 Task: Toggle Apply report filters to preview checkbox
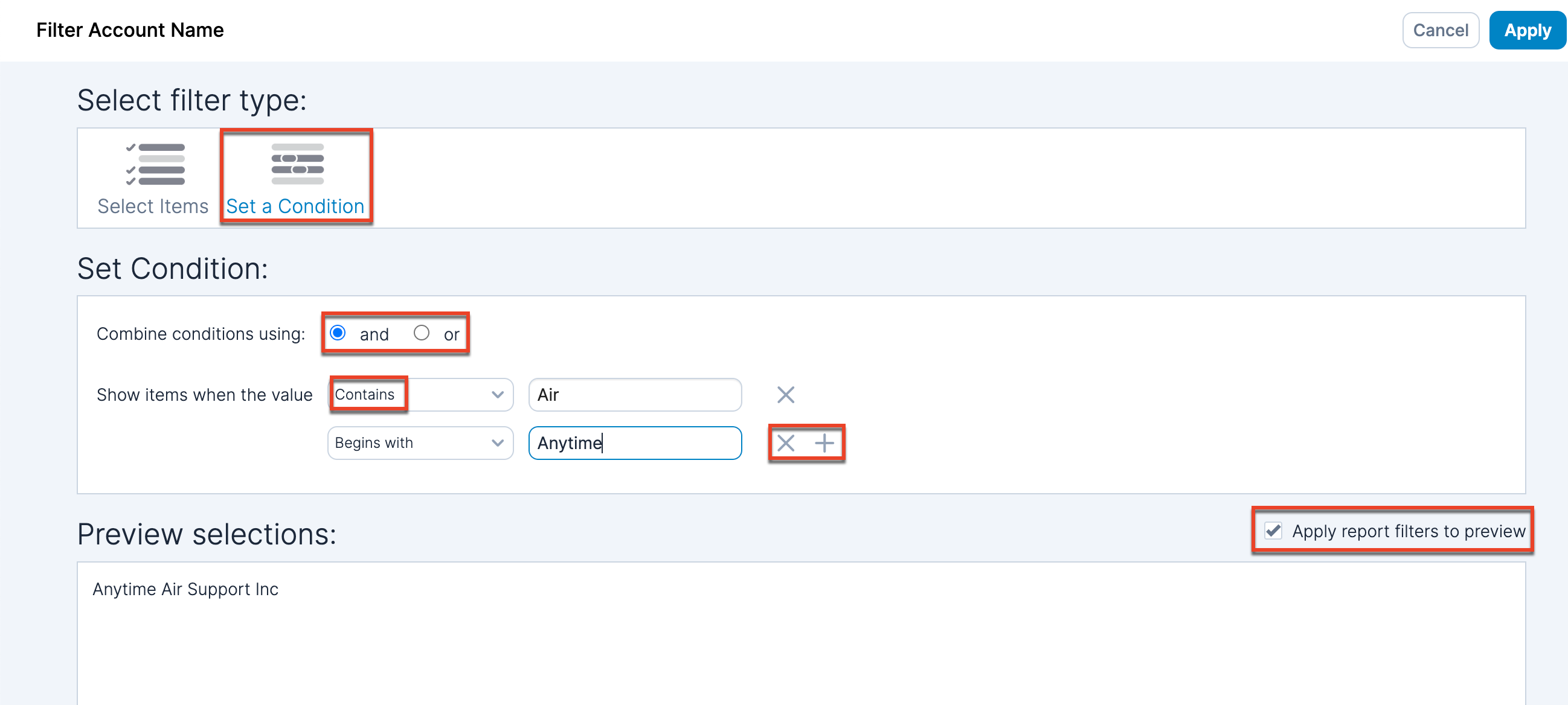pos(1273,531)
